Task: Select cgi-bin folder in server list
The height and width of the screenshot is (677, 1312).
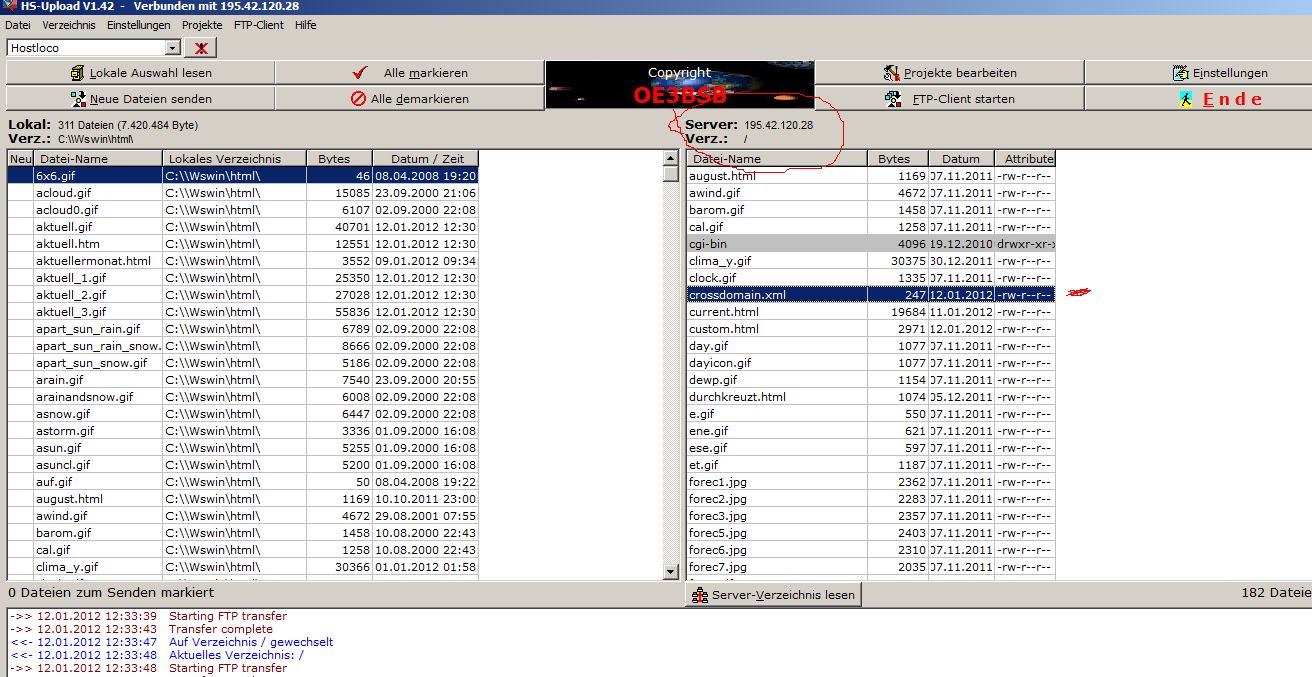Action: [708, 244]
